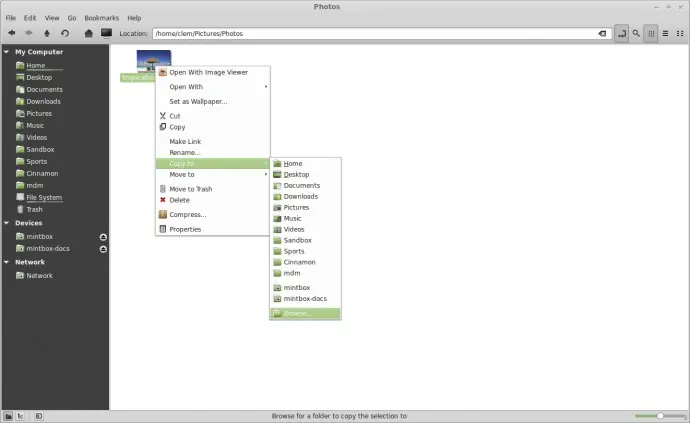
Task: Open the Computer toolbar icon
Action: 106,33
